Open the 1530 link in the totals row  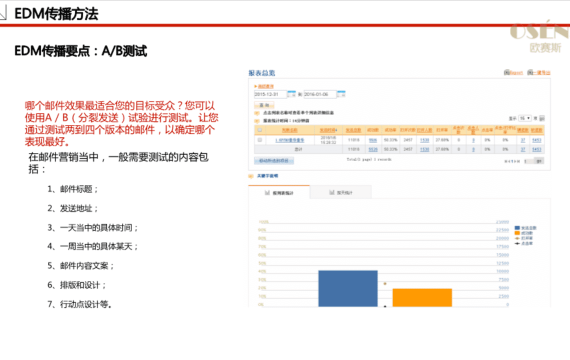tap(424, 149)
